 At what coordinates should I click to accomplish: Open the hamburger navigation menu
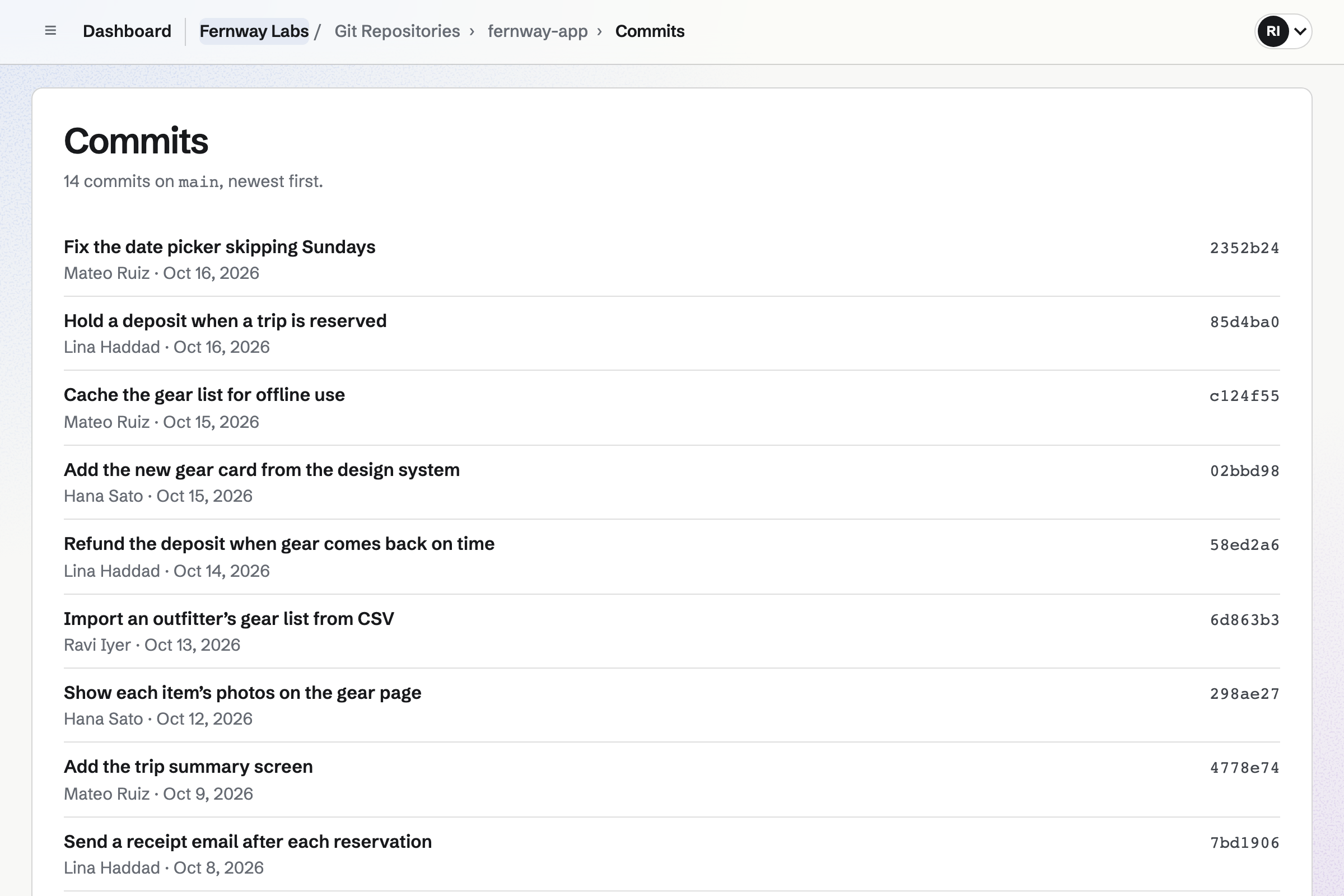50,31
